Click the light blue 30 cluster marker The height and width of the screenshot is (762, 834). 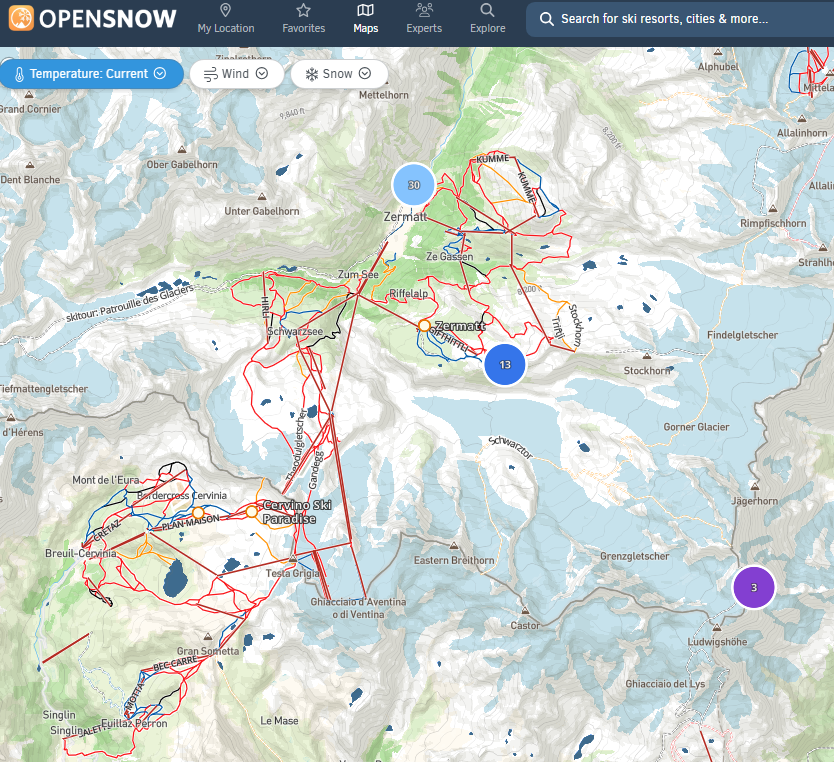point(413,185)
